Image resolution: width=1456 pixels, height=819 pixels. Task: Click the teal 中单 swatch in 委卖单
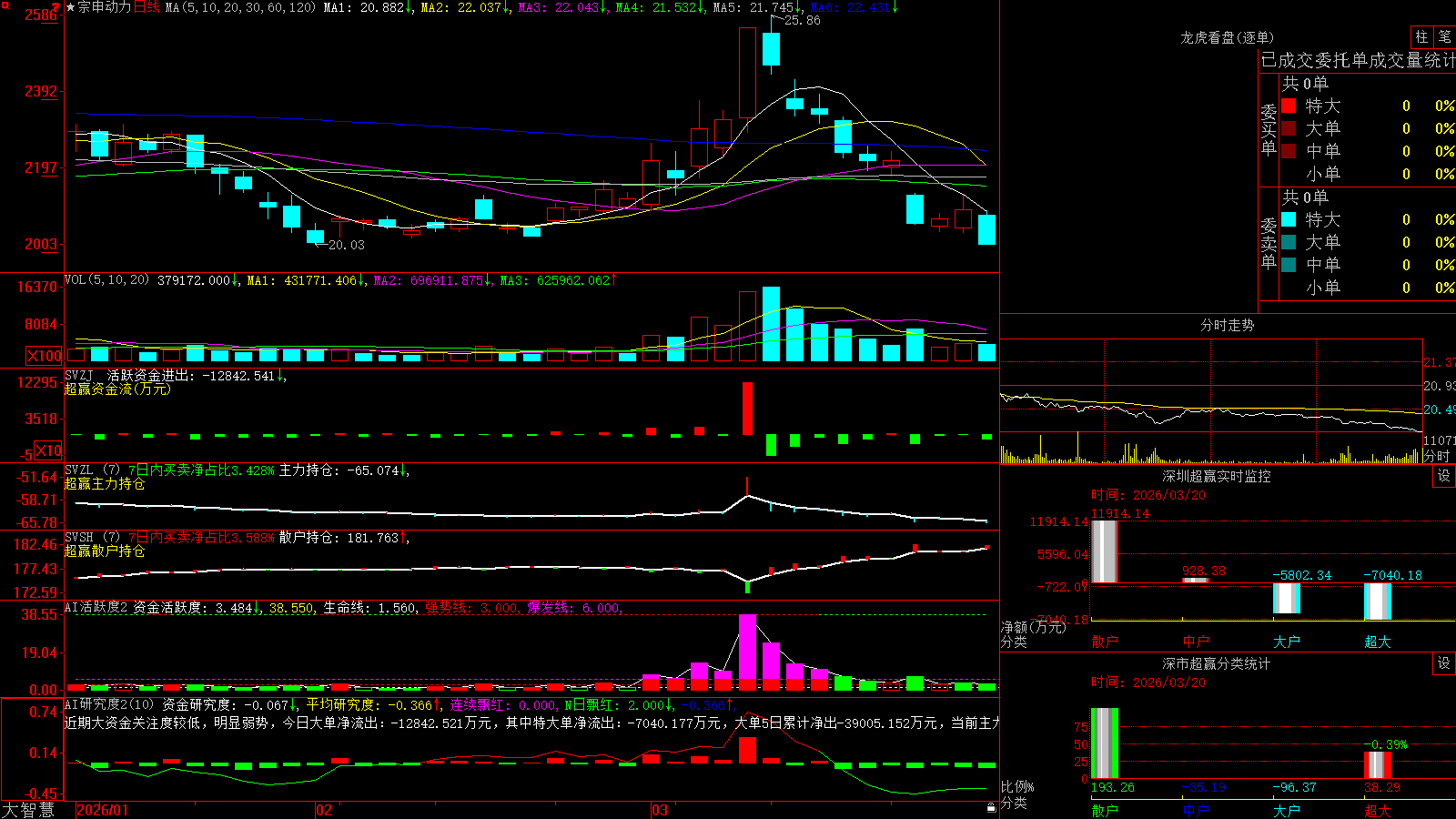coord(1289,264)
